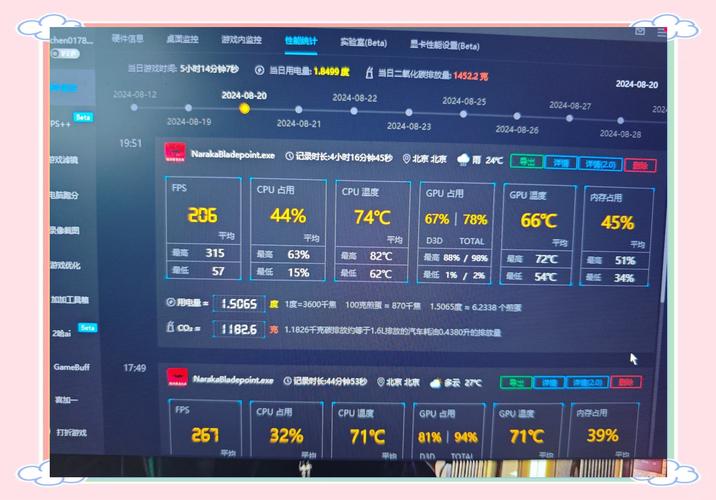Open 录像截图 in the sidebar
This screenshot has height=500, width=716.
tap(65, 230)
